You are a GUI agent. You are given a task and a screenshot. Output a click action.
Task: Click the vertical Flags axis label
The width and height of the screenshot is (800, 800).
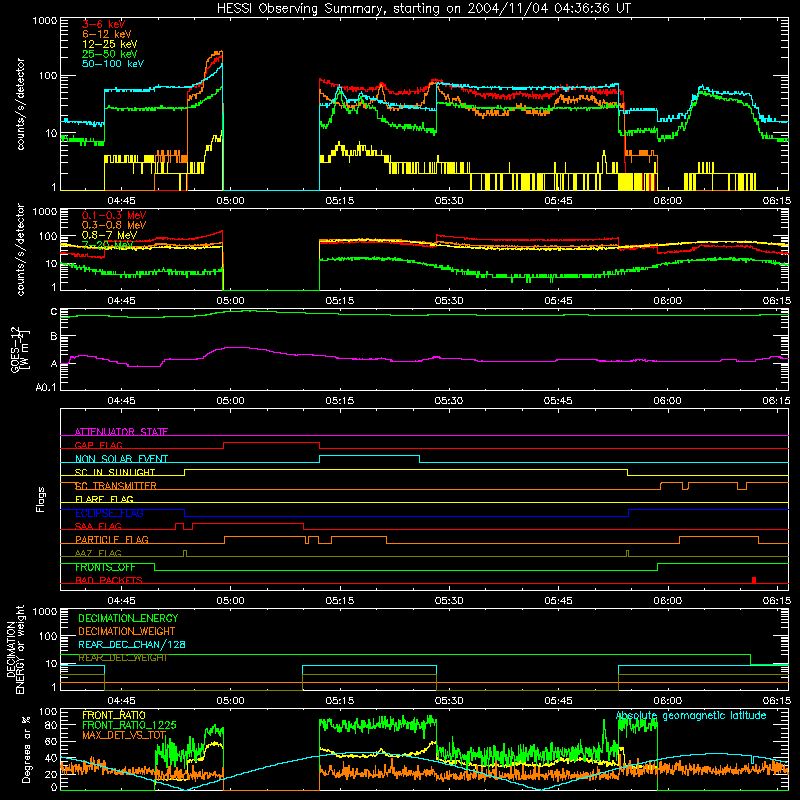coord(41,499)
